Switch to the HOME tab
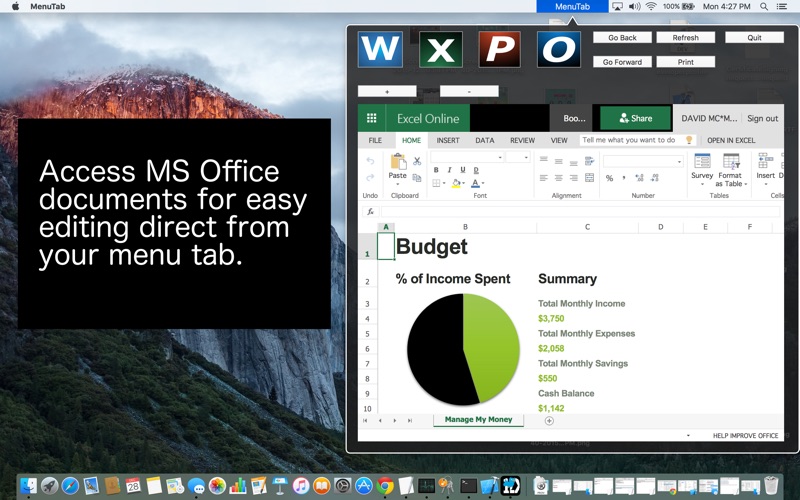 click(411, 140)
